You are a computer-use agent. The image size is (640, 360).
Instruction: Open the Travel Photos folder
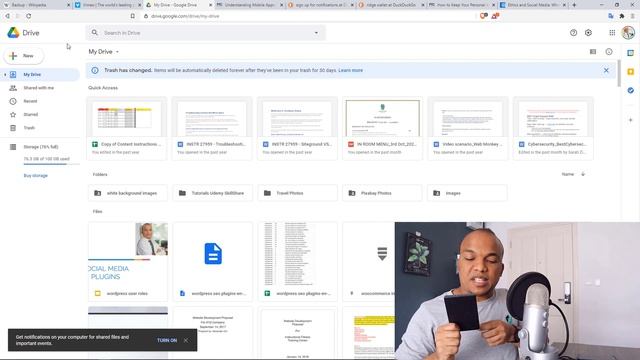click(298, 193)
